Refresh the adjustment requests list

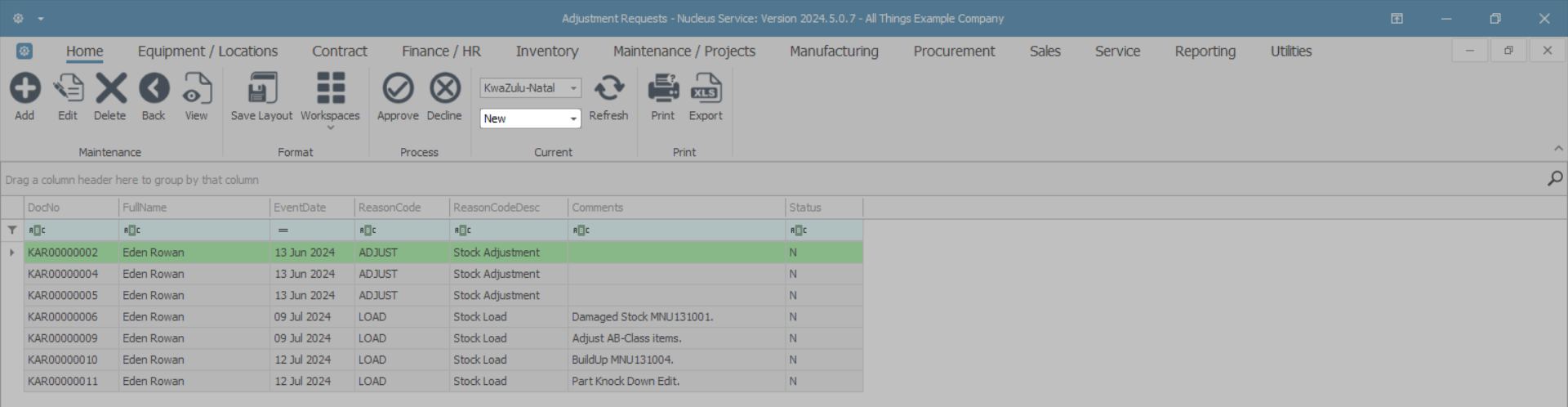coord(608,88)
